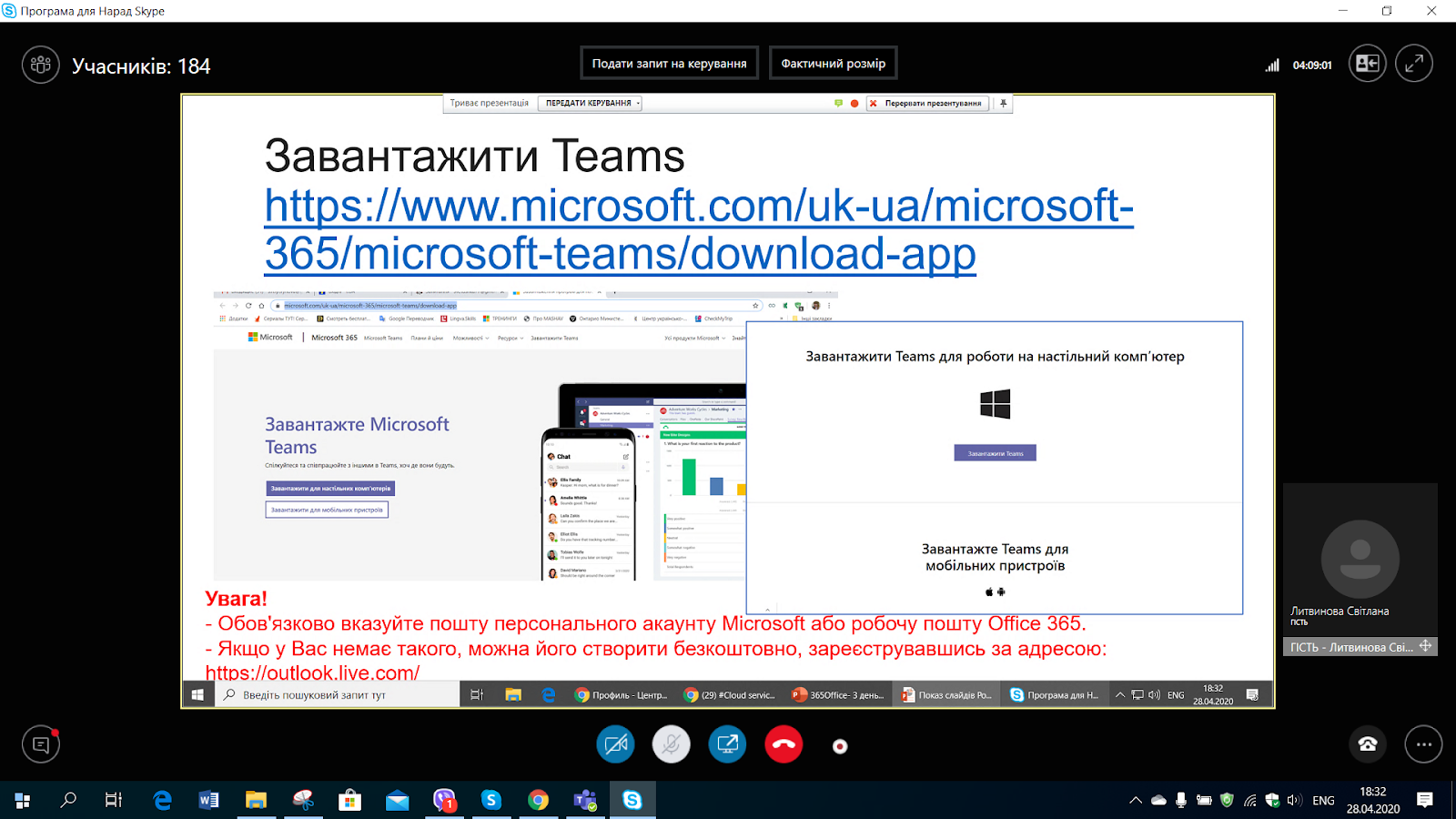Open Viber from the taskbar
1456x819 pixels.
coord(444,800)
